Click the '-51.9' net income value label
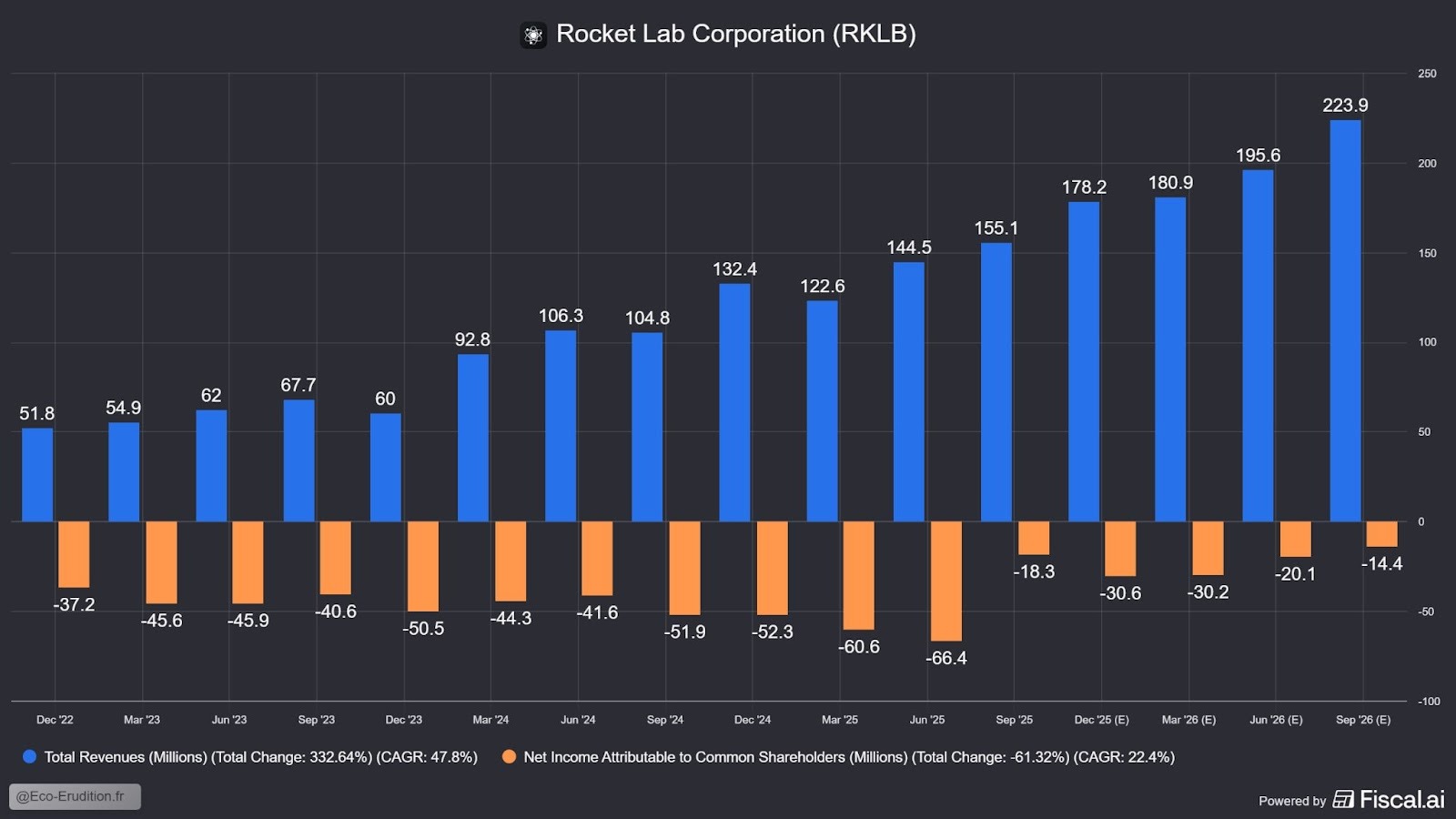 tap(684, 632)
